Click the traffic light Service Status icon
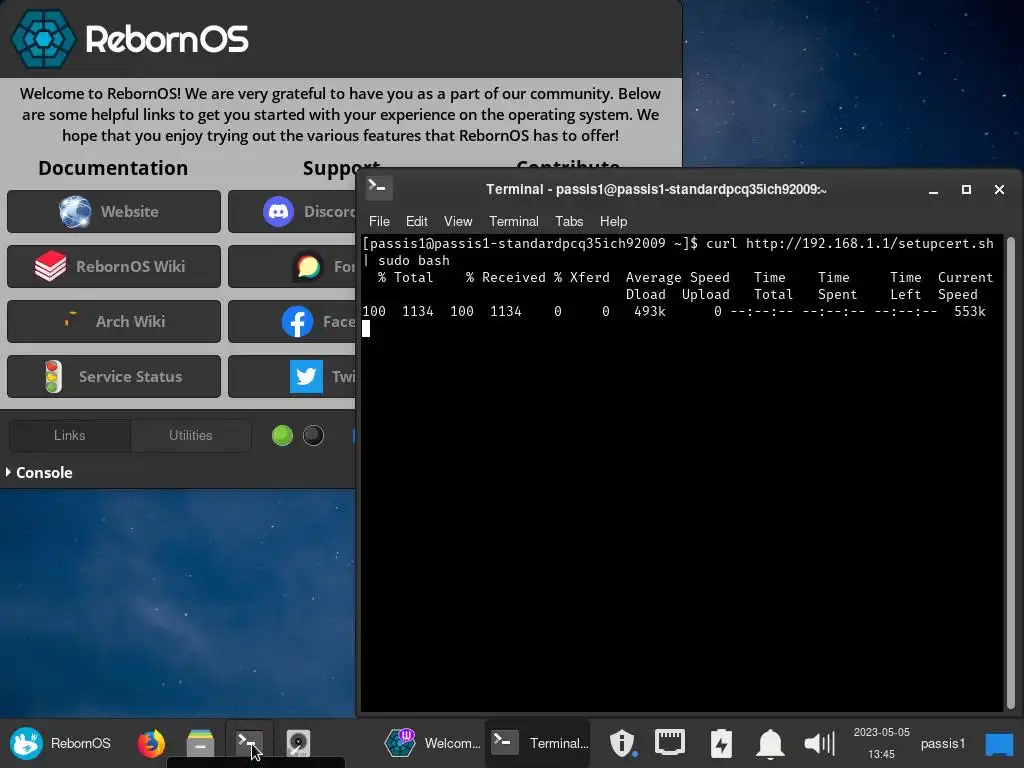Image resolution: width=1024 pixels, height=768 pixels. pos(53,376)
